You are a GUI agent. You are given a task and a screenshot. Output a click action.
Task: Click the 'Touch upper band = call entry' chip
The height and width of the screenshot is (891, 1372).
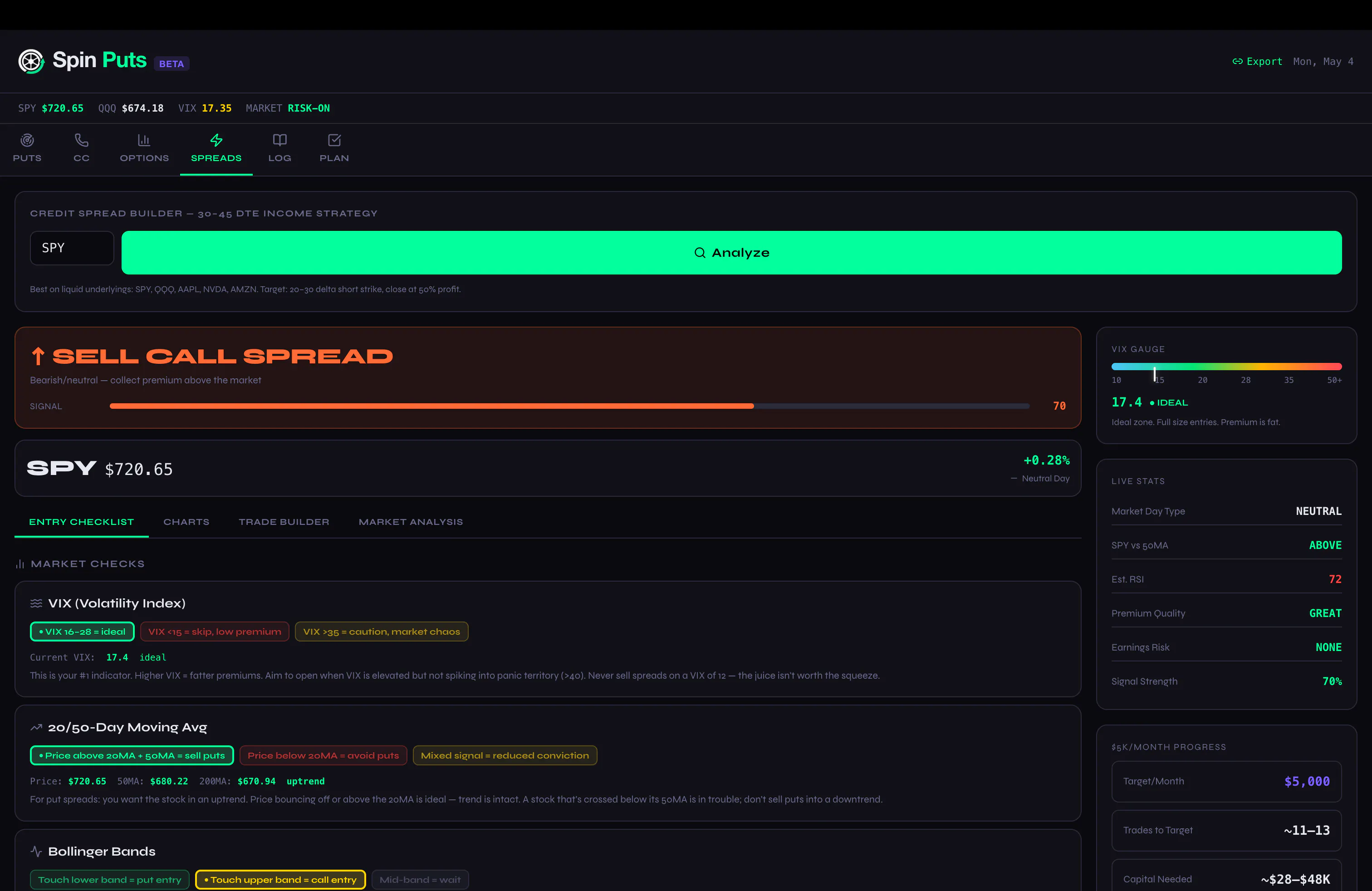pyautogui.click(x=280, y=880)
